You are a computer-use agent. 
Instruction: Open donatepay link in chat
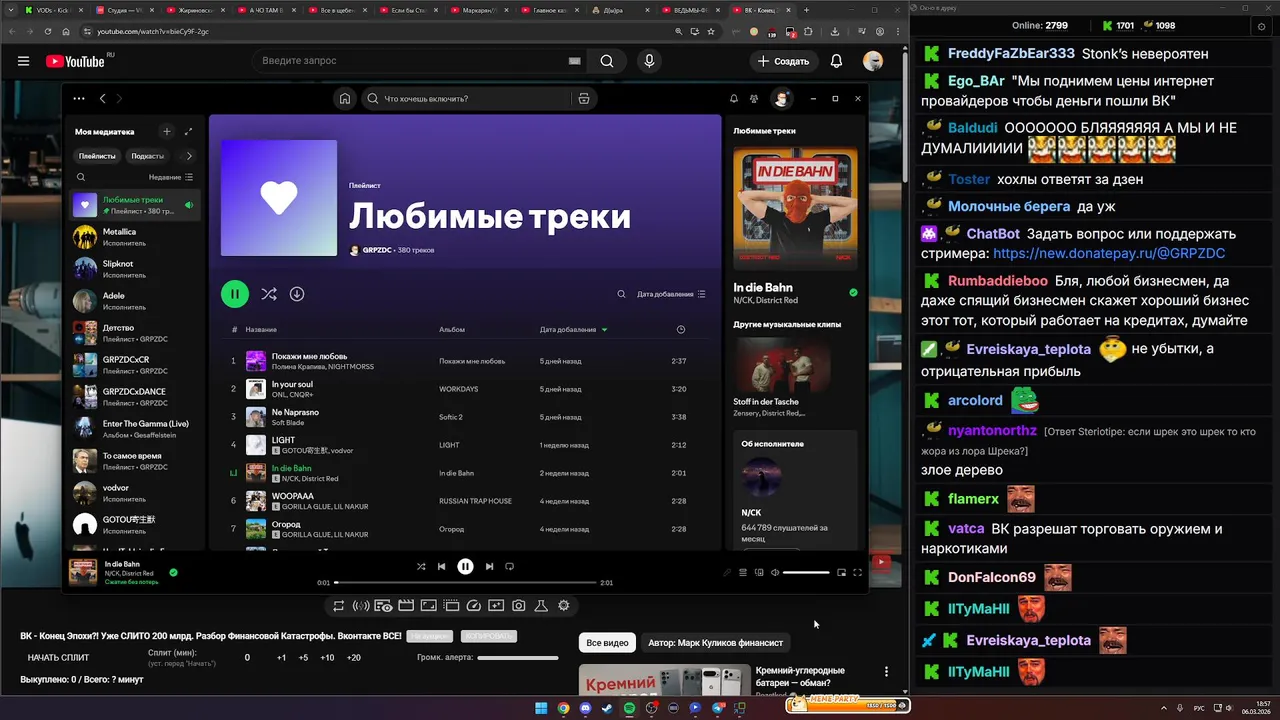[x=1109, y=254]
